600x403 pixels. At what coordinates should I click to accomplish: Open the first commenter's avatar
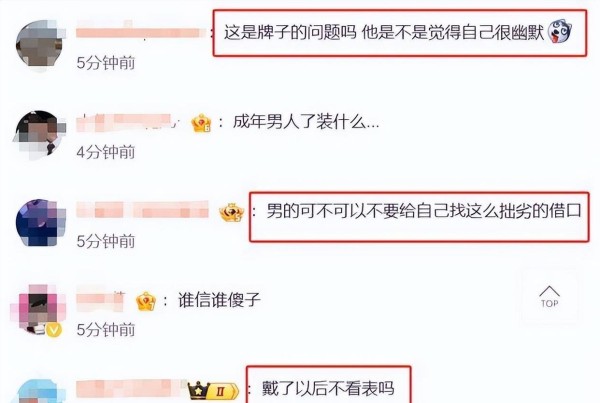coord(40,45)
